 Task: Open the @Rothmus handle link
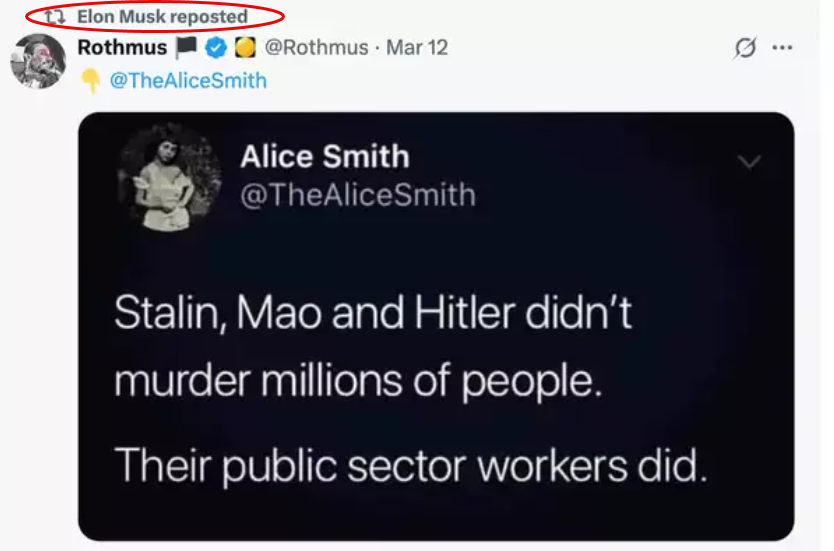point(316,47)
